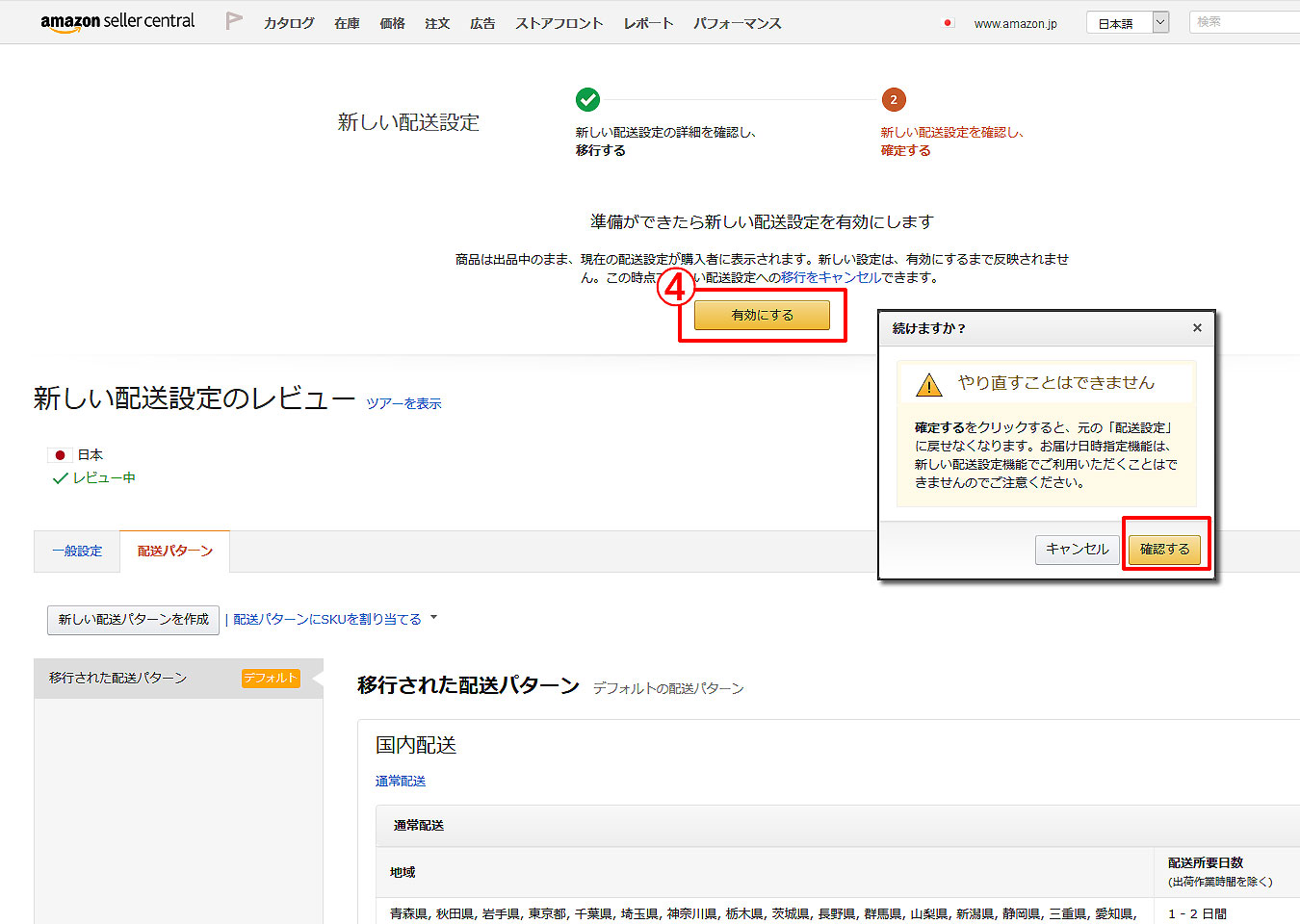
Task: Open the パフォーマンス menu
Action: pos(737,23)
